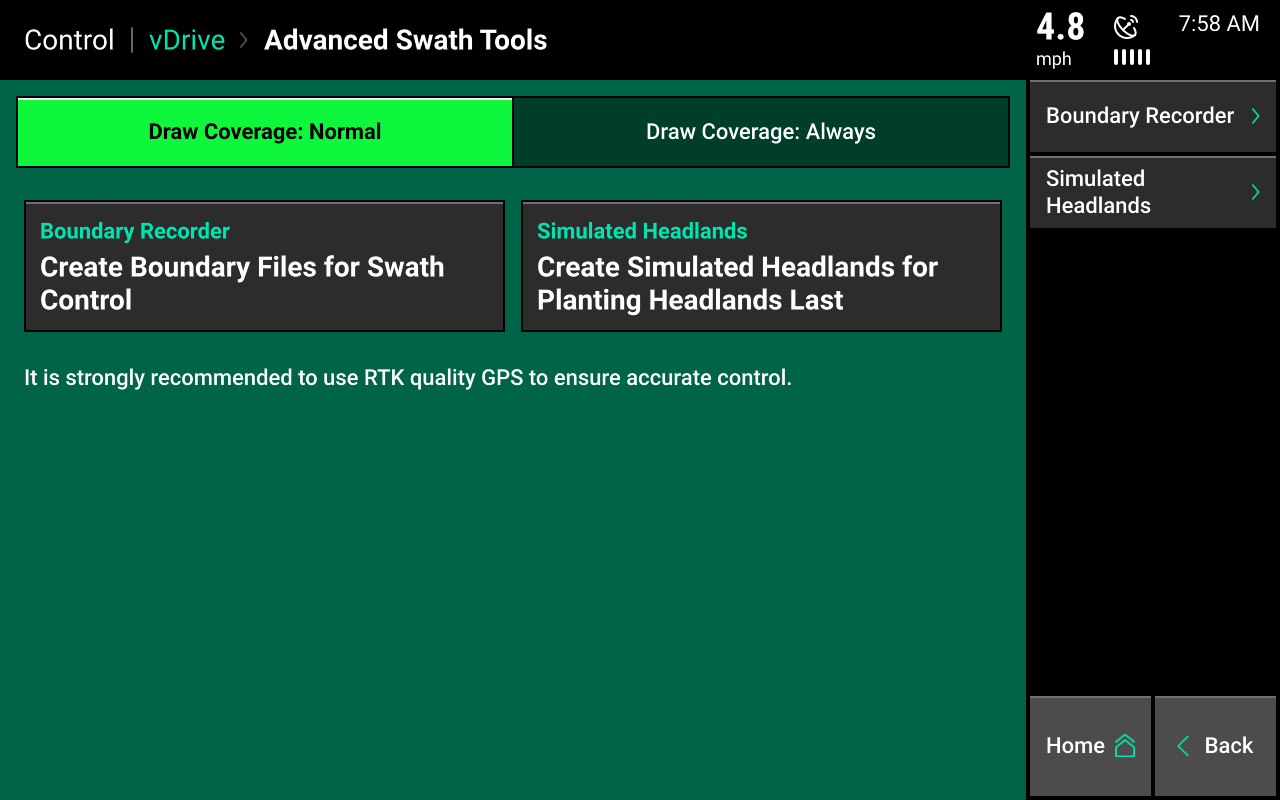Click the house icon on Home button

click(1125, 746)
